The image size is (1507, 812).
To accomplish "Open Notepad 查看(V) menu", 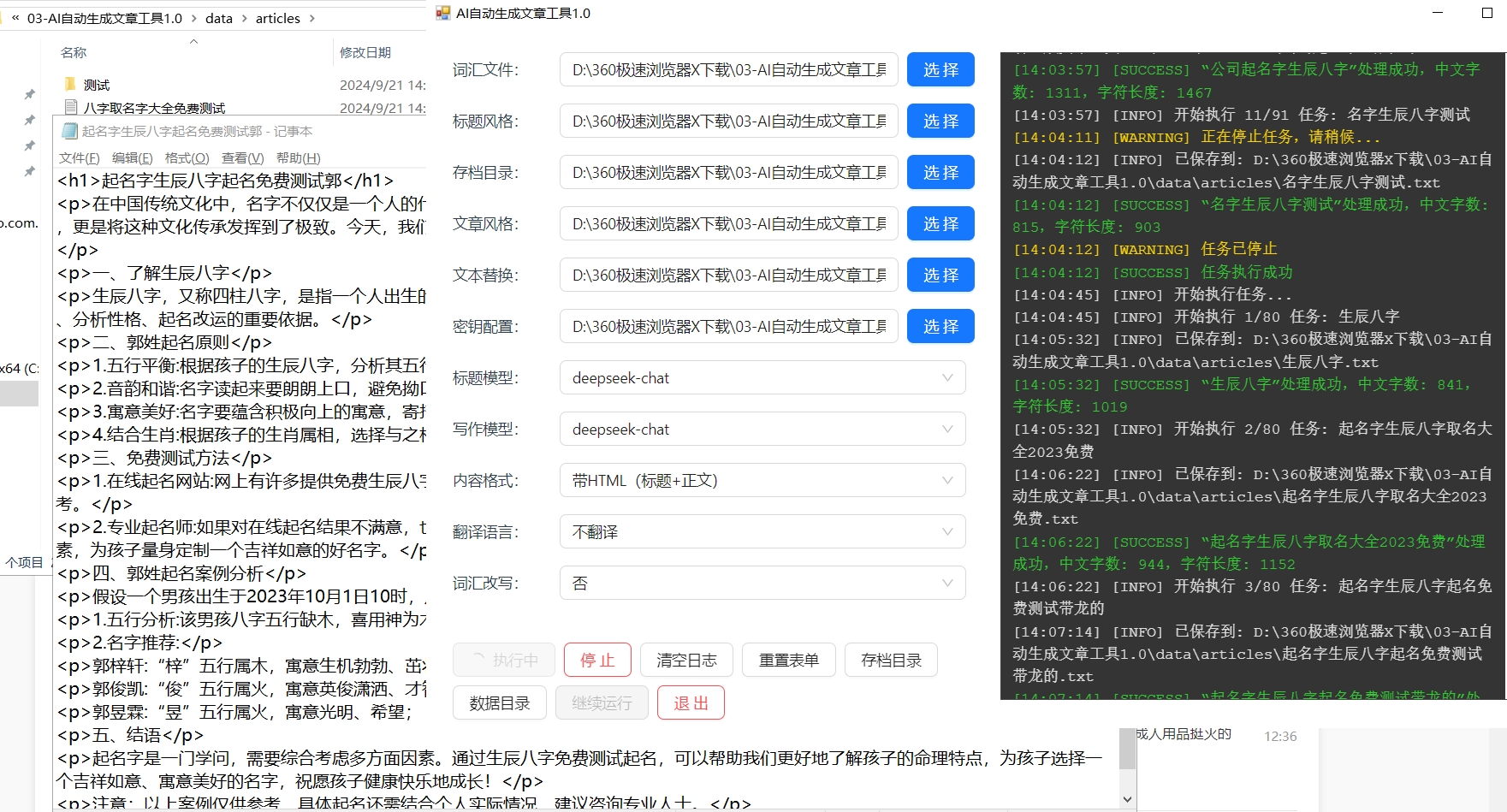I will 242,157.
